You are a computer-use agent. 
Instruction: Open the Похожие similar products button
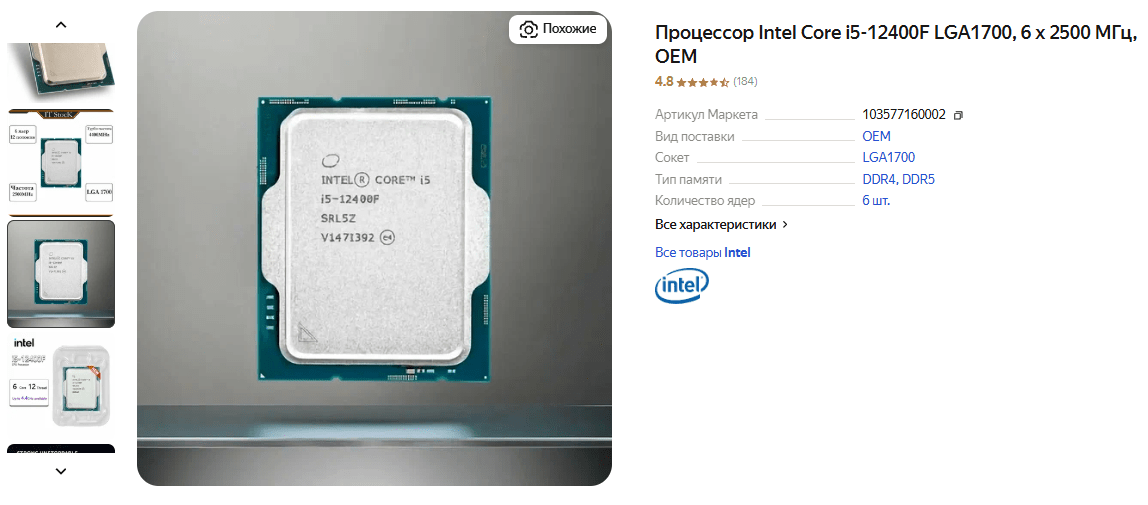(558, 29)
